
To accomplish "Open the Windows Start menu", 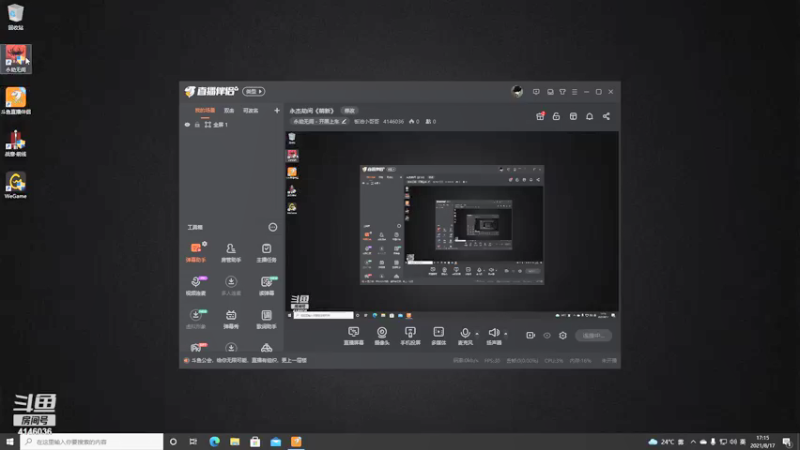I will pos(10,441).
